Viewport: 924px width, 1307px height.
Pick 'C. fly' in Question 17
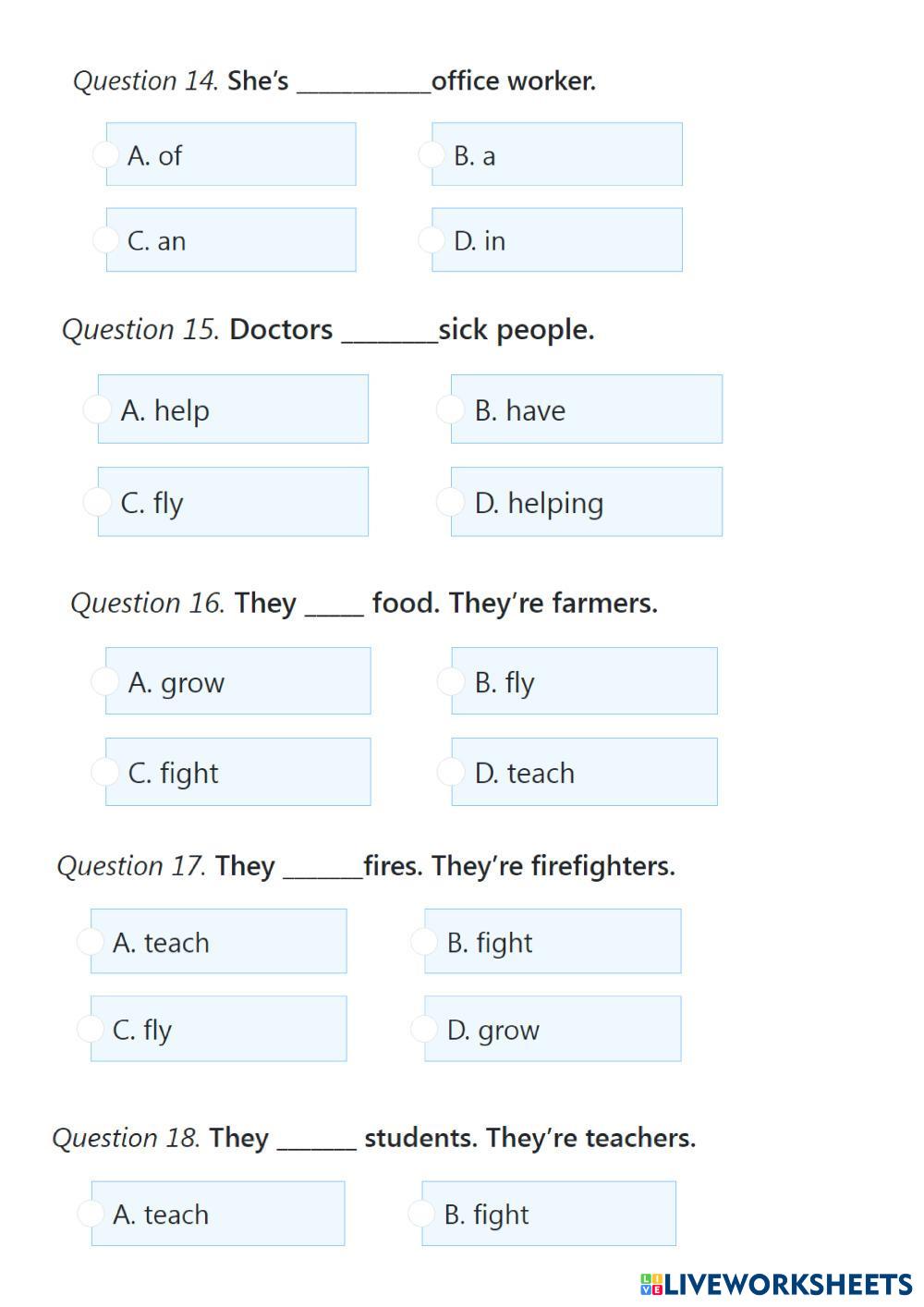90,1028
